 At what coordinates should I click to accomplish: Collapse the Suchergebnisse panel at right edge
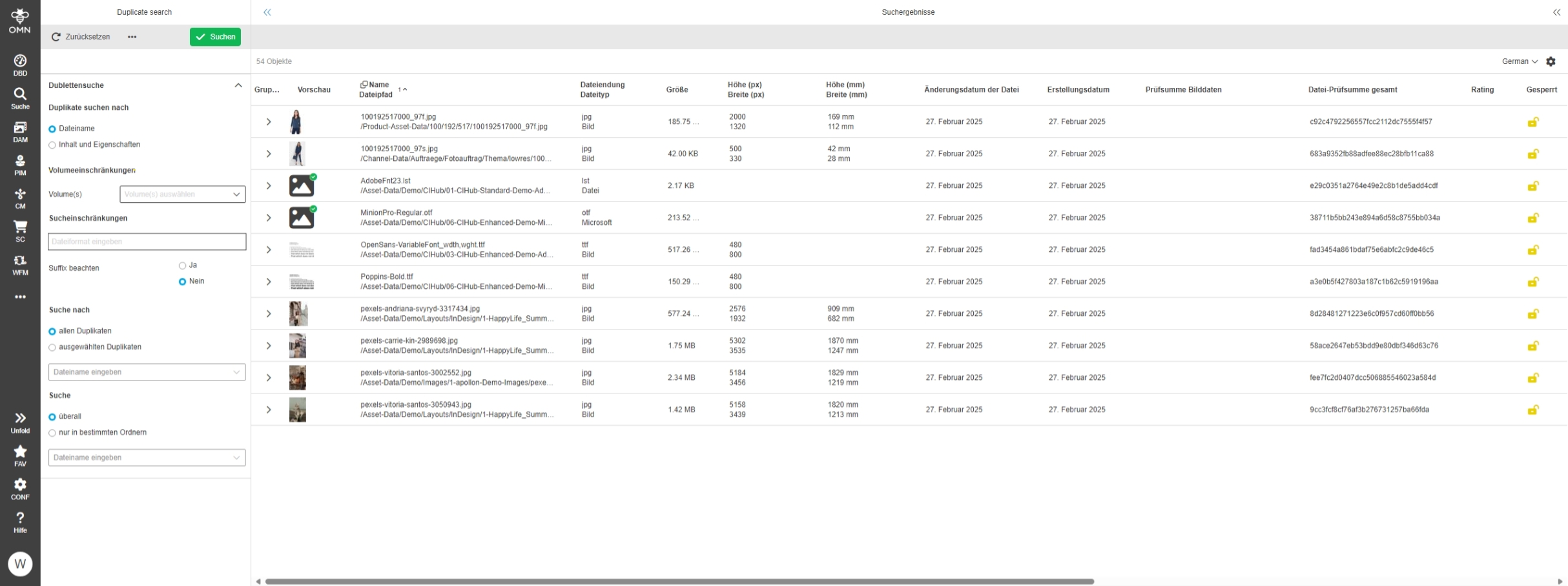pos(1556,12)
